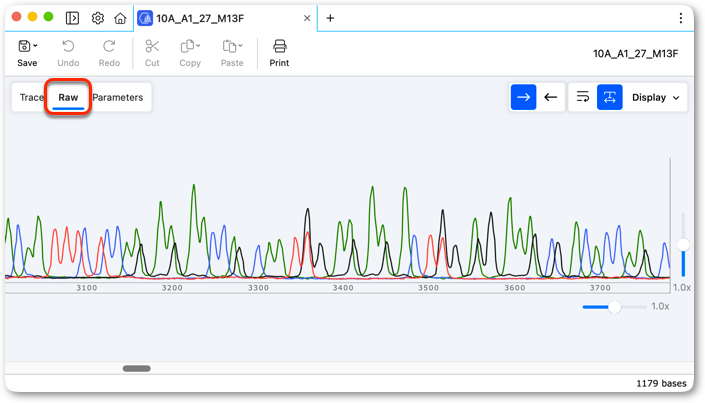Expand the Paste dropdown arrow

[x=241, y=46]
